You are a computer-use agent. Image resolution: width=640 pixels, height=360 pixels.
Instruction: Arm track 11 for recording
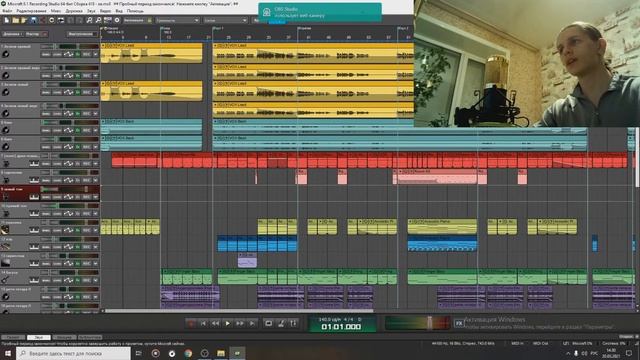(x=87, y=230)
